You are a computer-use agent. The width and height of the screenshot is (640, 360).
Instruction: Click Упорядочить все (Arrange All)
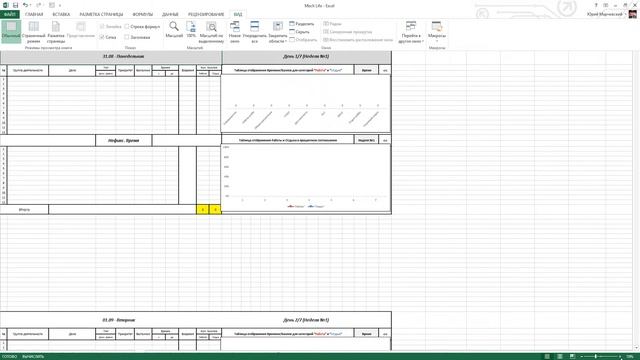[254, 32]
